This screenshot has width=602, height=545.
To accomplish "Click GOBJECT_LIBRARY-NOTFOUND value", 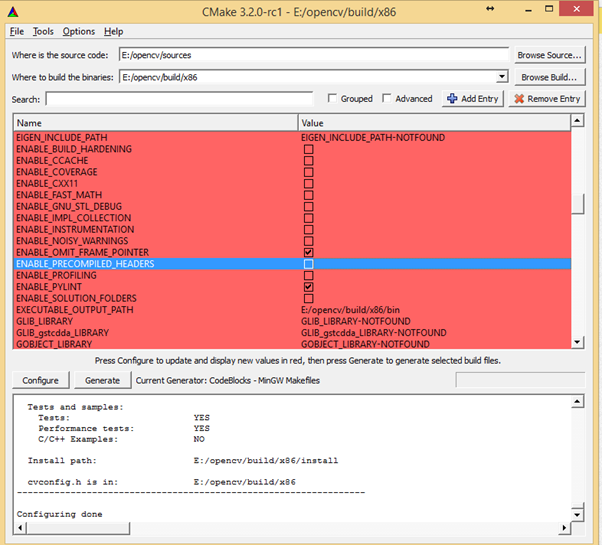I will click(x=365, y=344).
